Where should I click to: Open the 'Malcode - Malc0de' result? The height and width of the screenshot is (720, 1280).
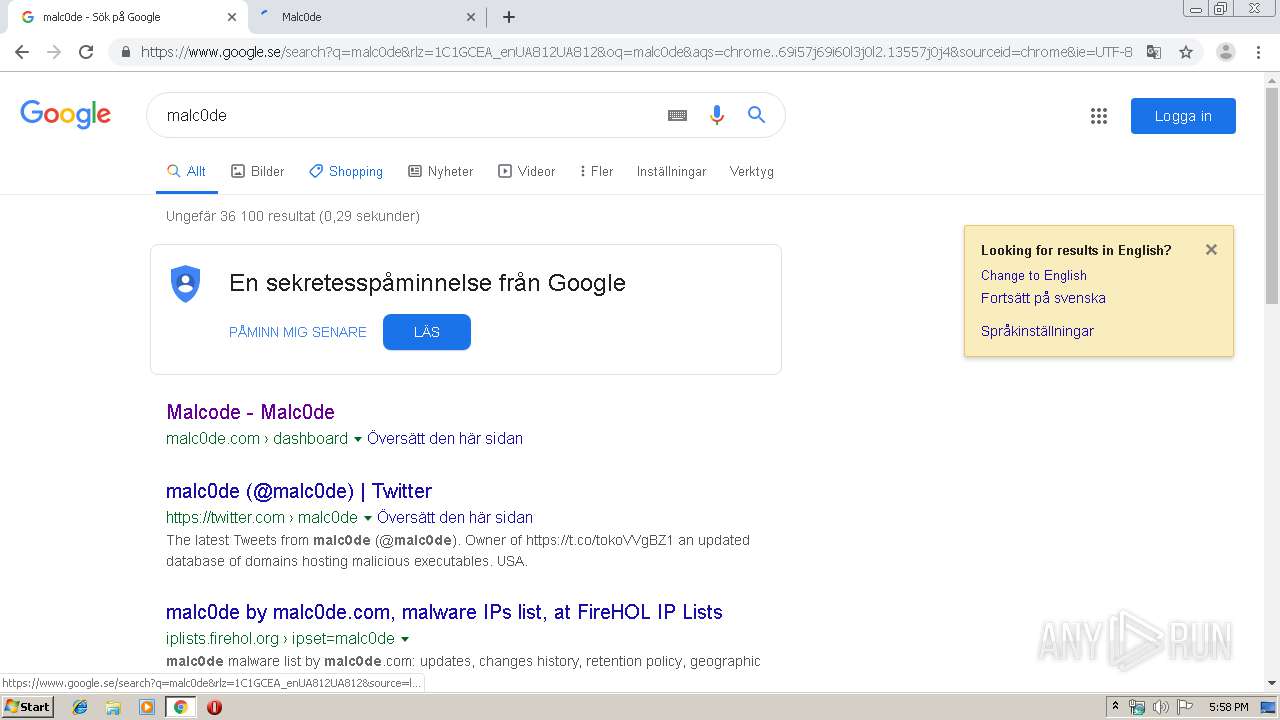[250, 412]
